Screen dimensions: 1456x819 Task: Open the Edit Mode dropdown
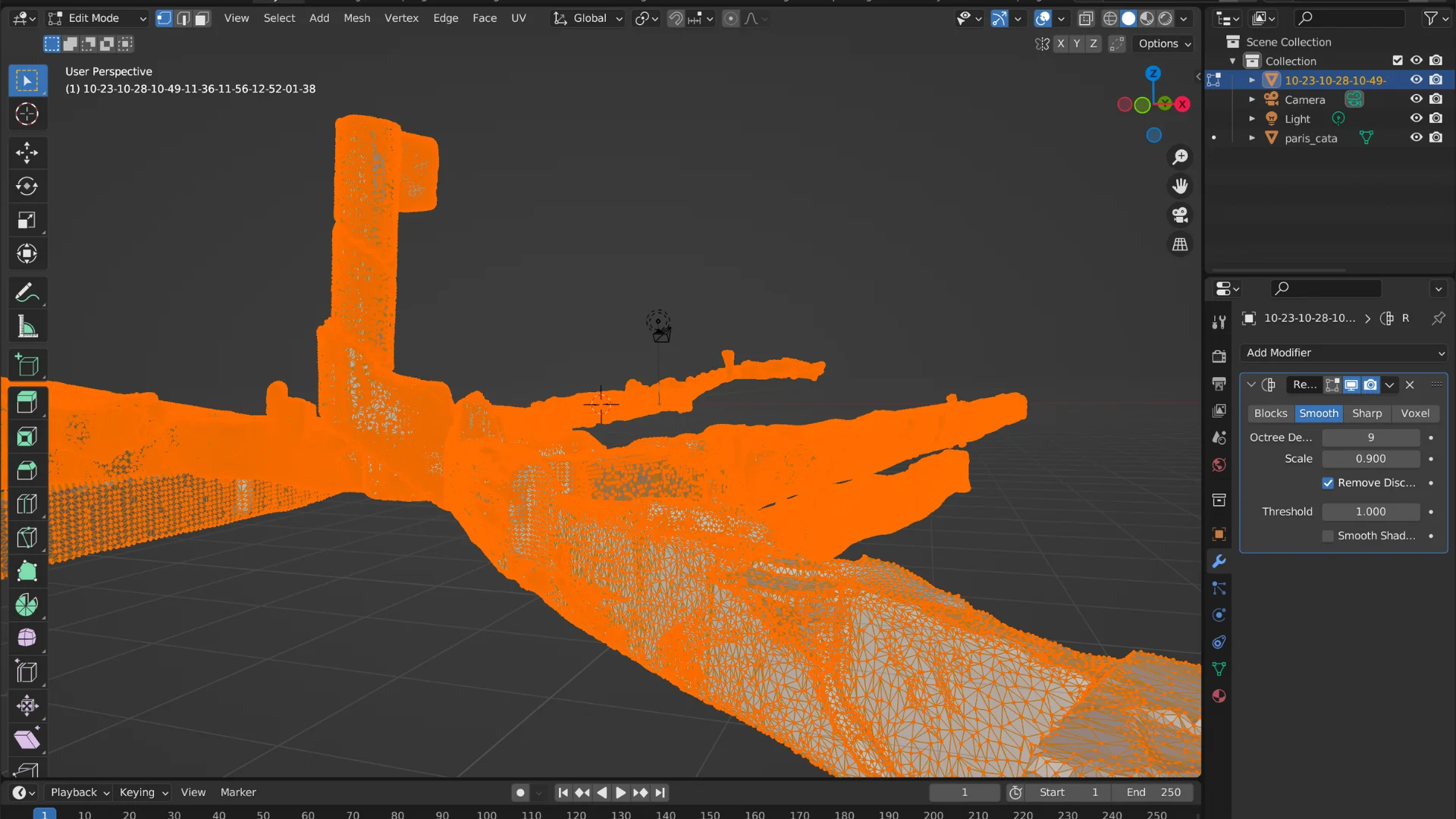click(97, 18)
